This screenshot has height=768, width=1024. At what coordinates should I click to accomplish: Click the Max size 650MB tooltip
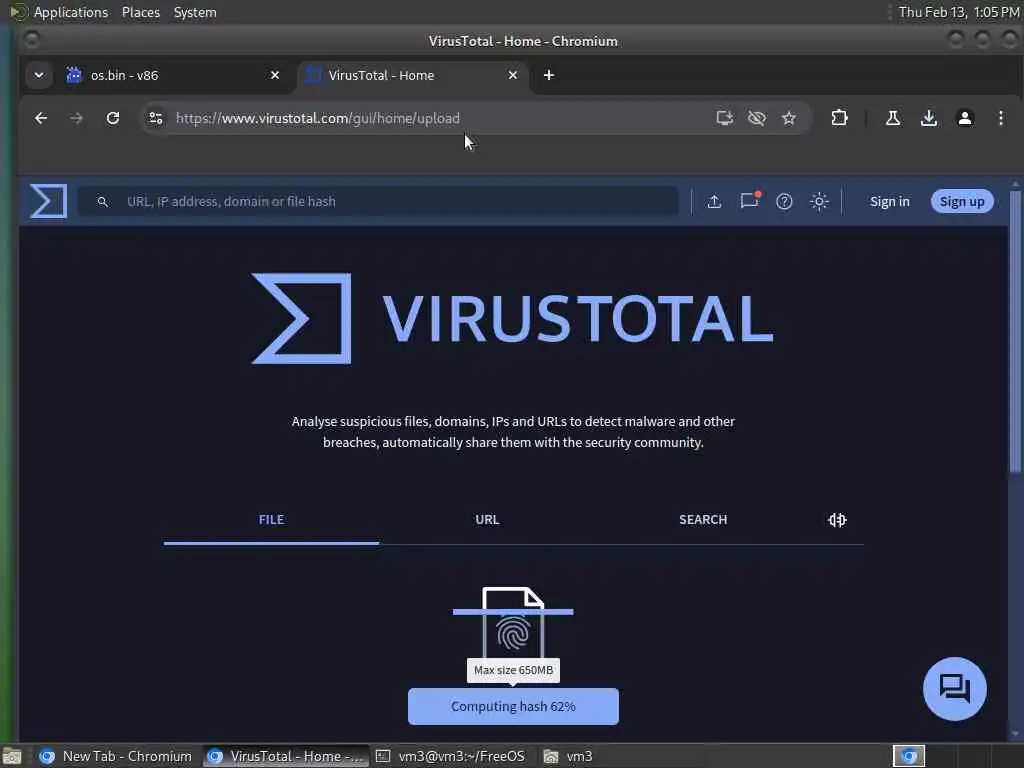[513, 670]
